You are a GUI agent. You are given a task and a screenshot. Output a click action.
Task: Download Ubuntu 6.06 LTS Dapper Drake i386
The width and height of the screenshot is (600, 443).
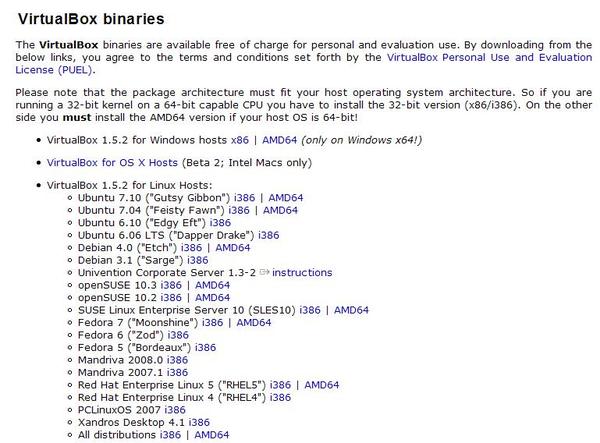[269, 235]
